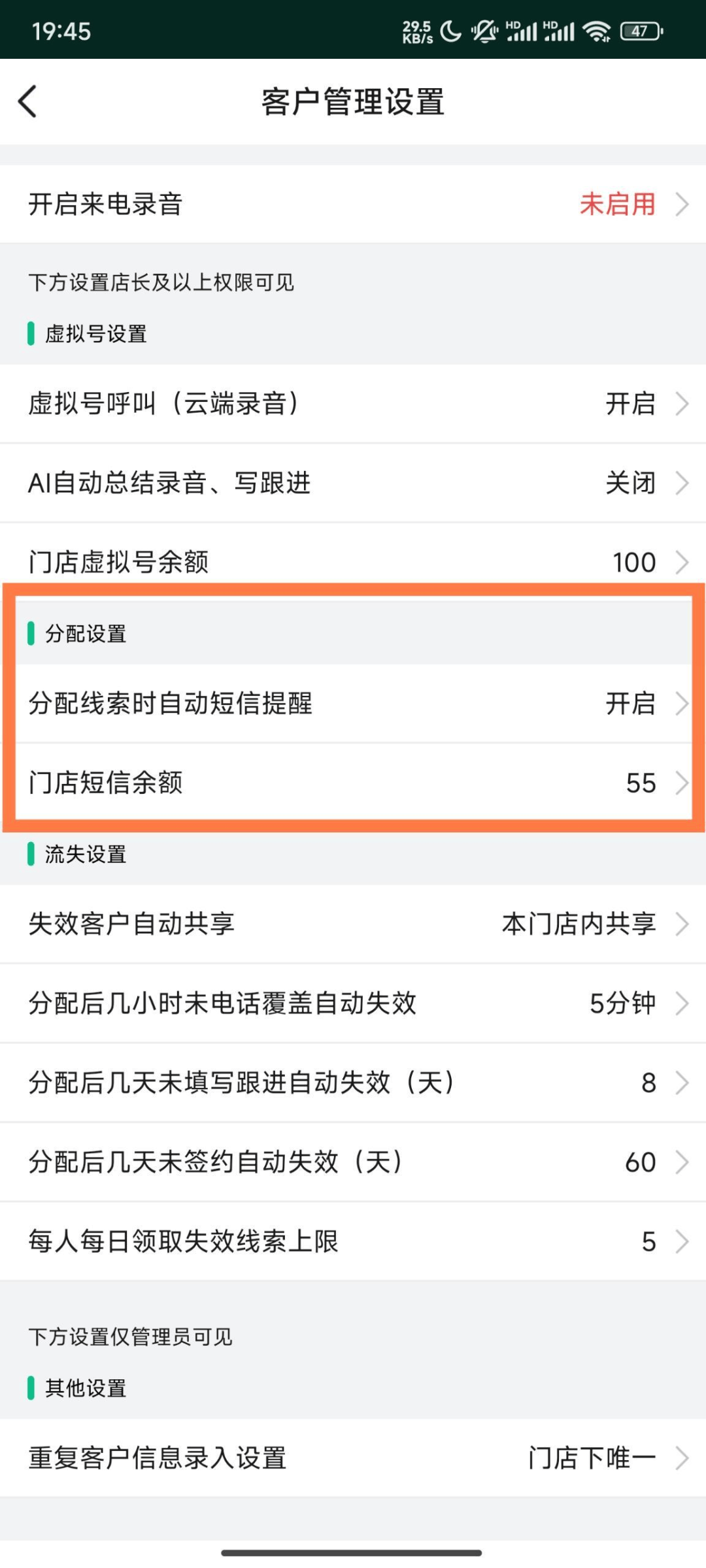706x1568 pixels.
Task: Tap the muted bell status icon
Action: tap(484, 31)
